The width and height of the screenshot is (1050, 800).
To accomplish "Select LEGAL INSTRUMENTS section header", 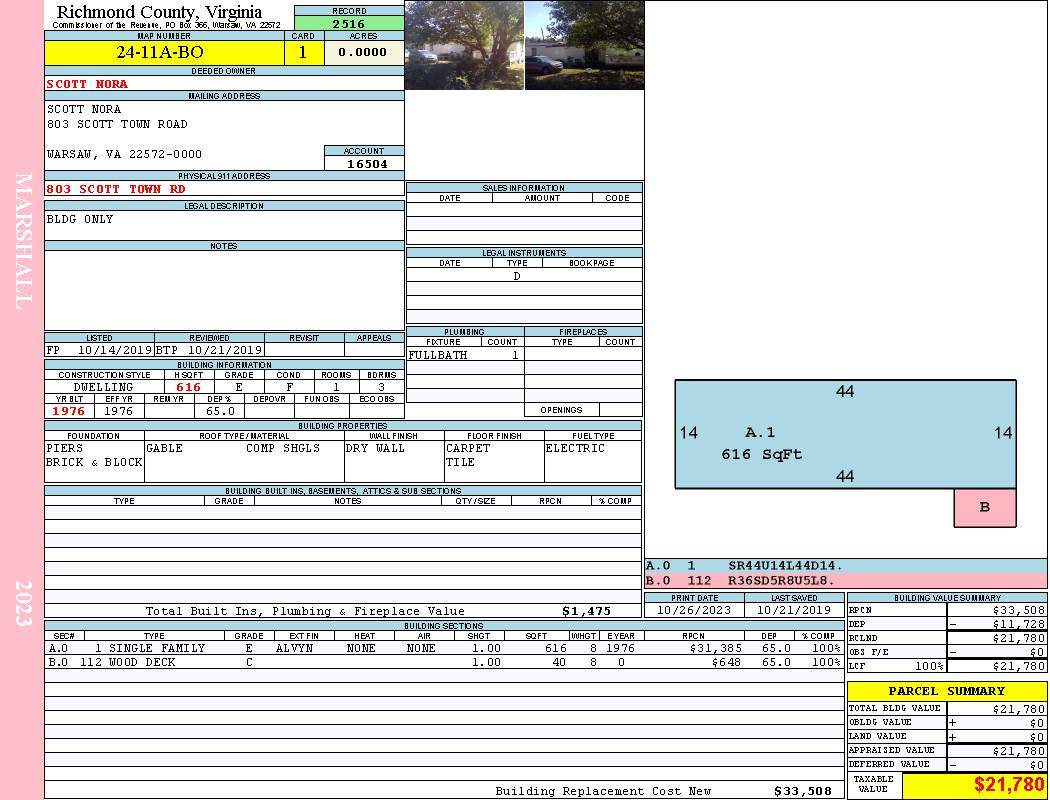I will tap(524, 253).
